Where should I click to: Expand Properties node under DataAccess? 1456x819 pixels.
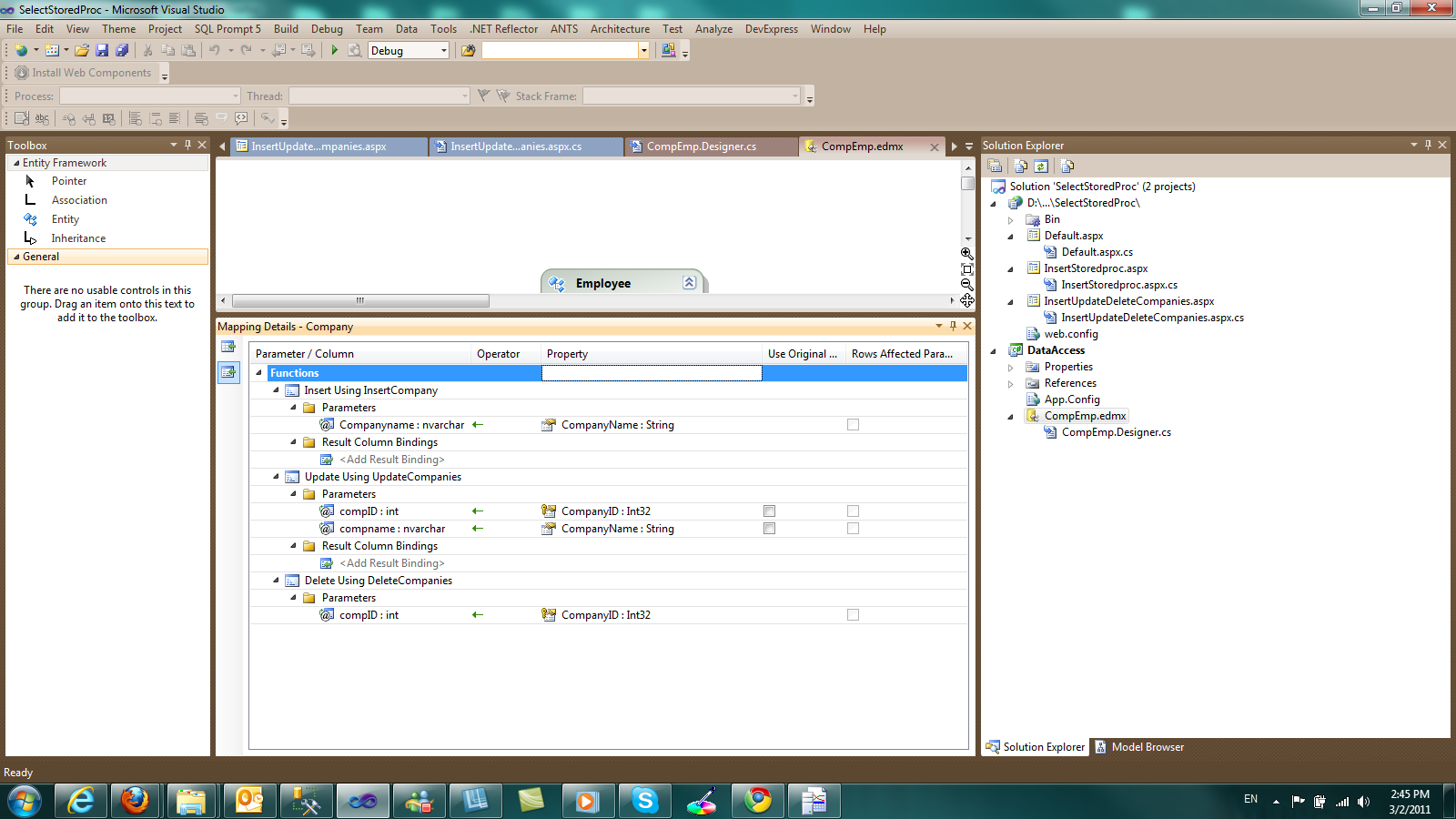tap(1010, 367)
